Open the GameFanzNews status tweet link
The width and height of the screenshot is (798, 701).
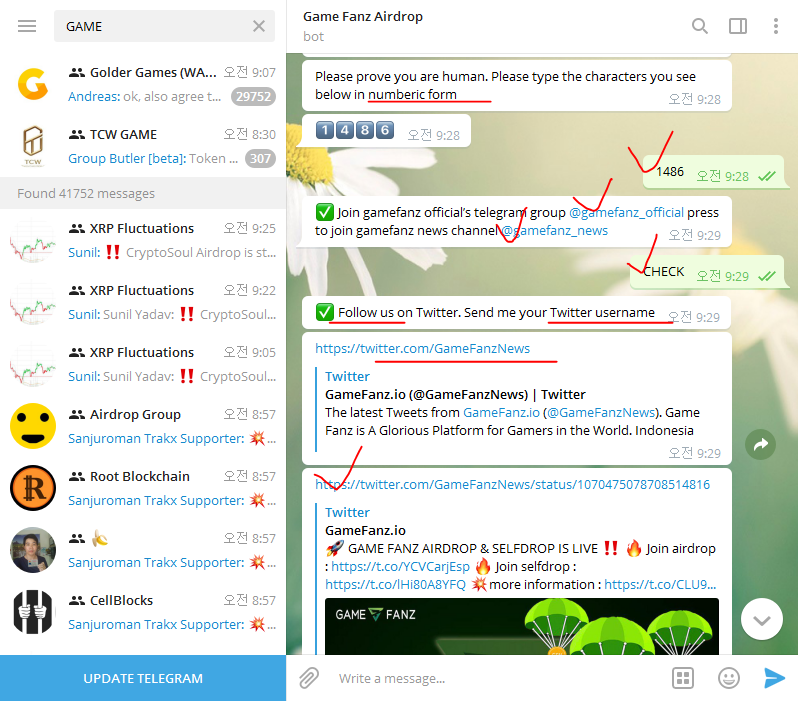click(512, 484)
